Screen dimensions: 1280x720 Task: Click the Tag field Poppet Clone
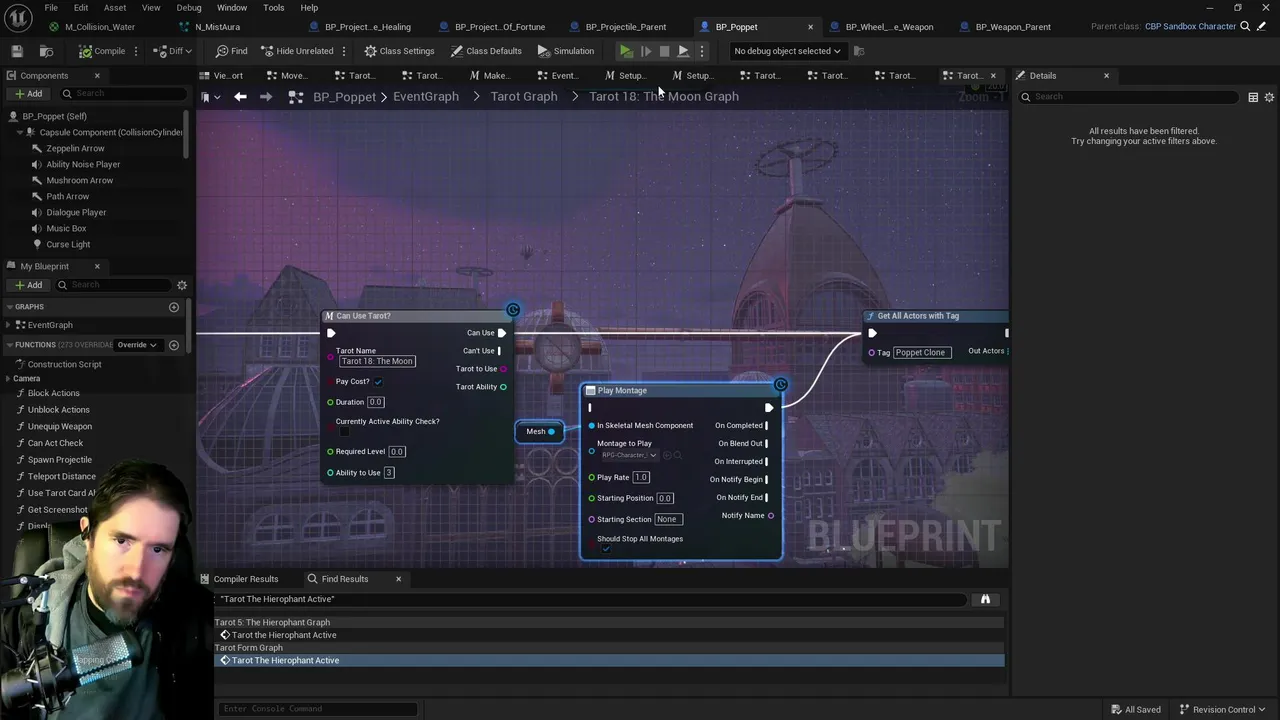[920, 353]
